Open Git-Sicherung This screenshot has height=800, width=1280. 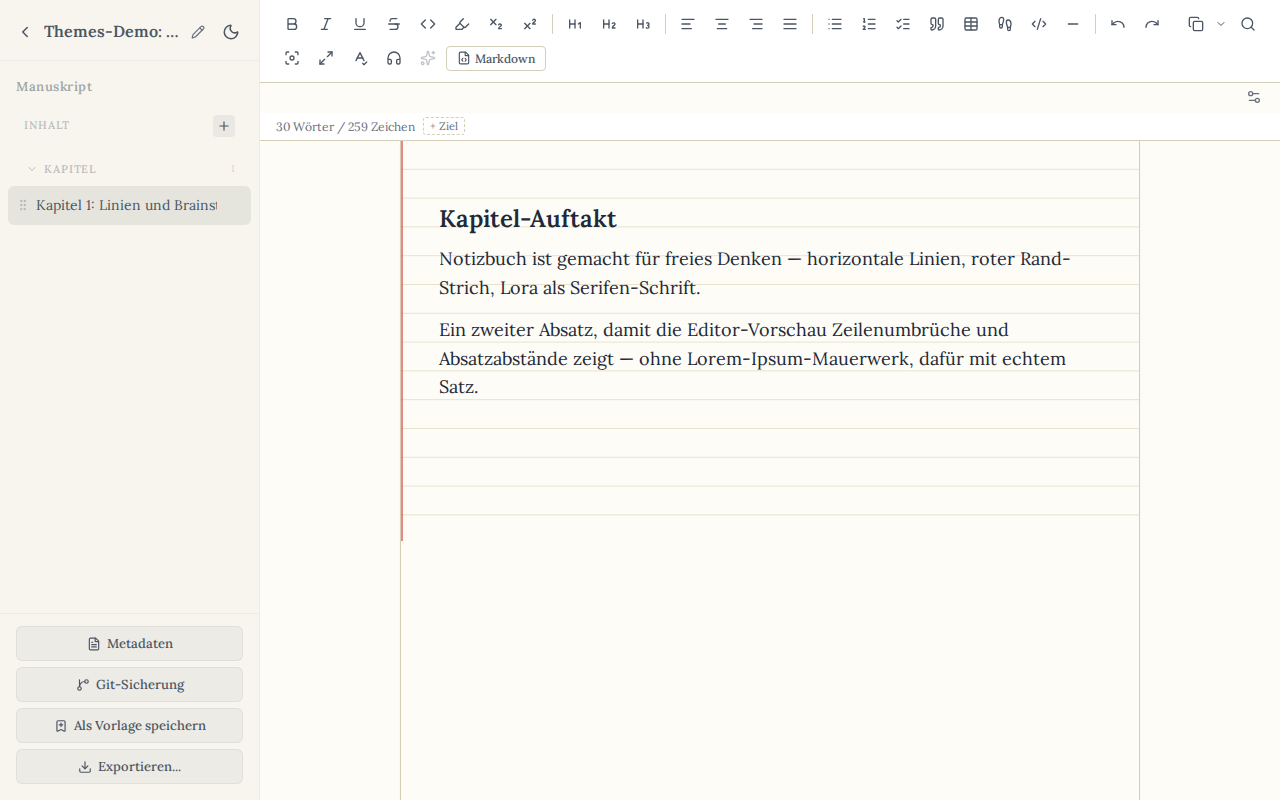click(x=129, y=684)
